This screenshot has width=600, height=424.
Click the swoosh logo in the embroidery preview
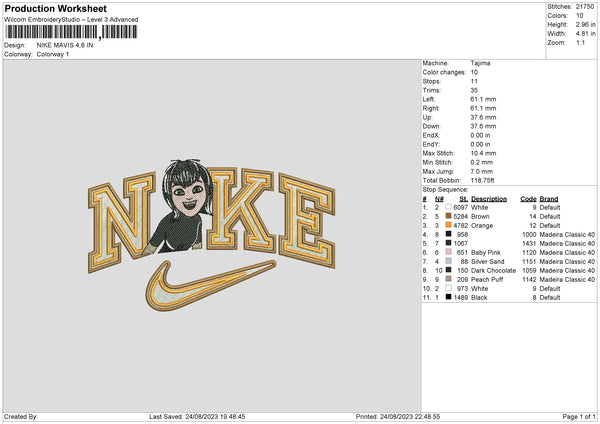click(210, 285)
